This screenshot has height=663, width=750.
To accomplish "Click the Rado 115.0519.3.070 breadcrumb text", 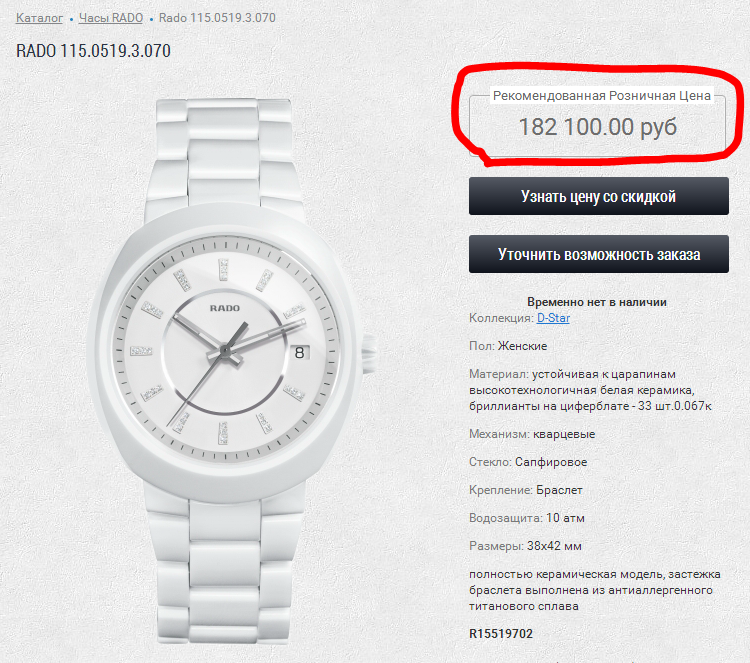I will click(x=217, y=18).
